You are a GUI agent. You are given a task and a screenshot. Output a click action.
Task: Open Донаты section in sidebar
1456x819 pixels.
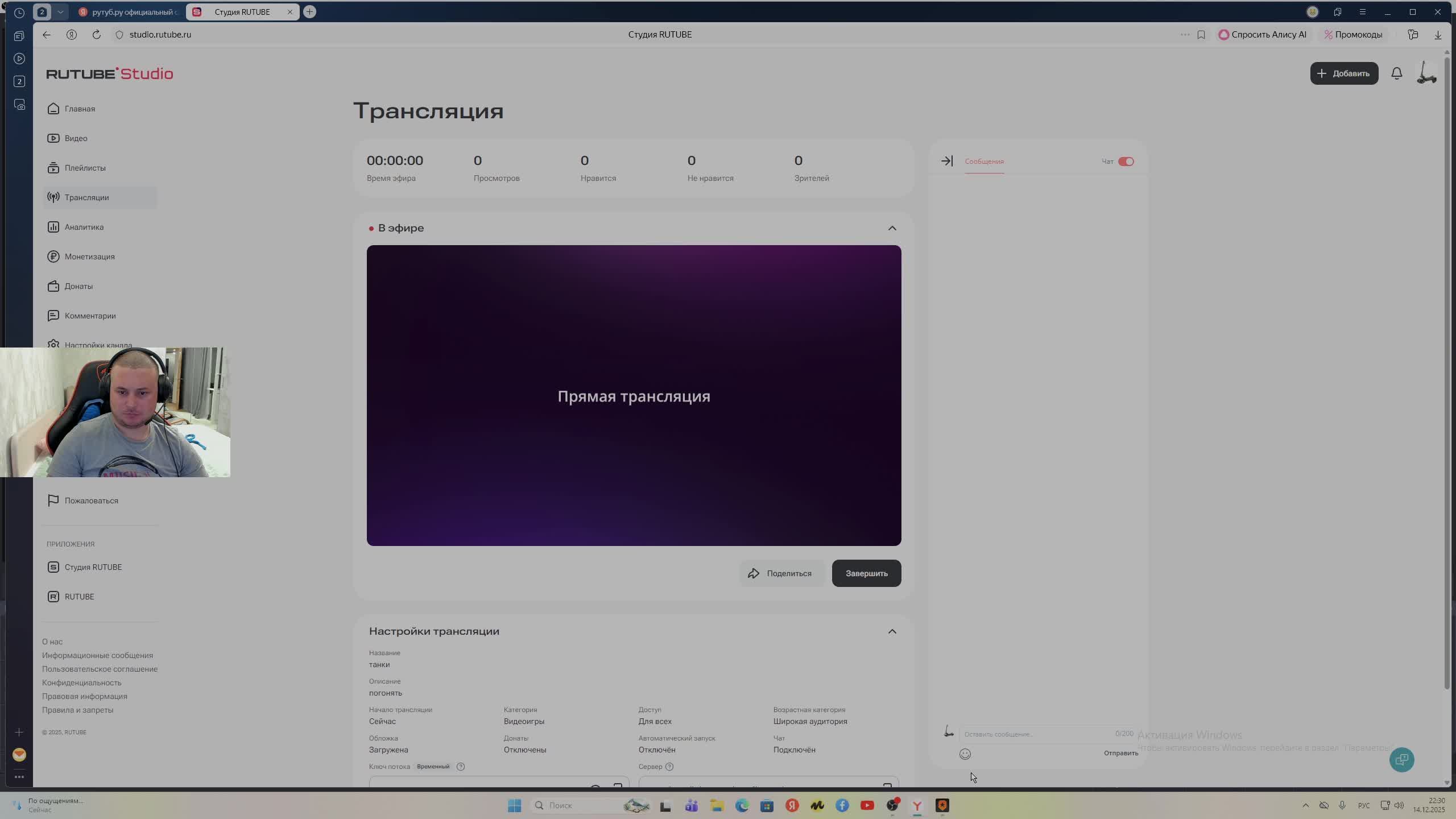click(78, 286)
